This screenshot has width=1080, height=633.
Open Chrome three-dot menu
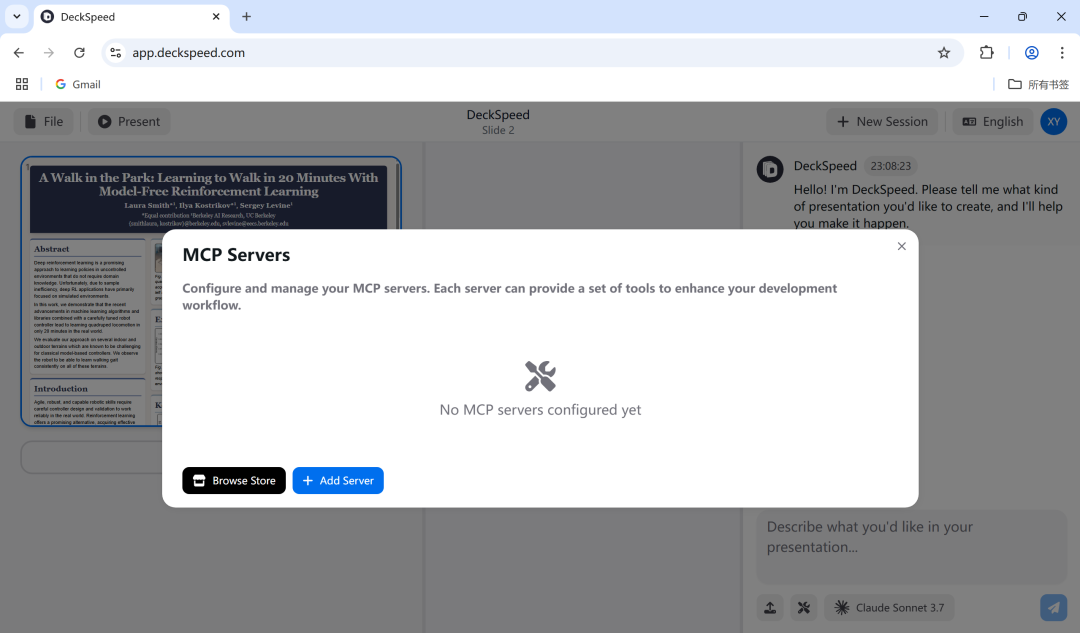pyautogui.click(x=1061, y=53)
